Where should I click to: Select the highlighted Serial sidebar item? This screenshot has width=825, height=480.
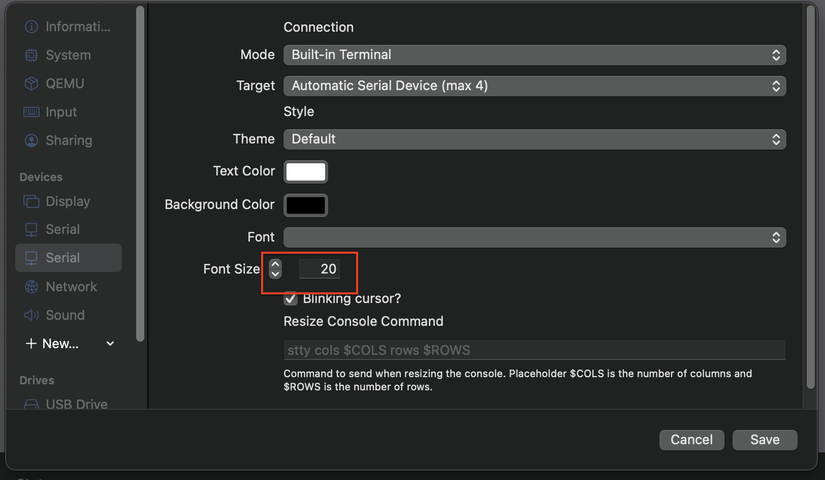[x=68, y=258]
